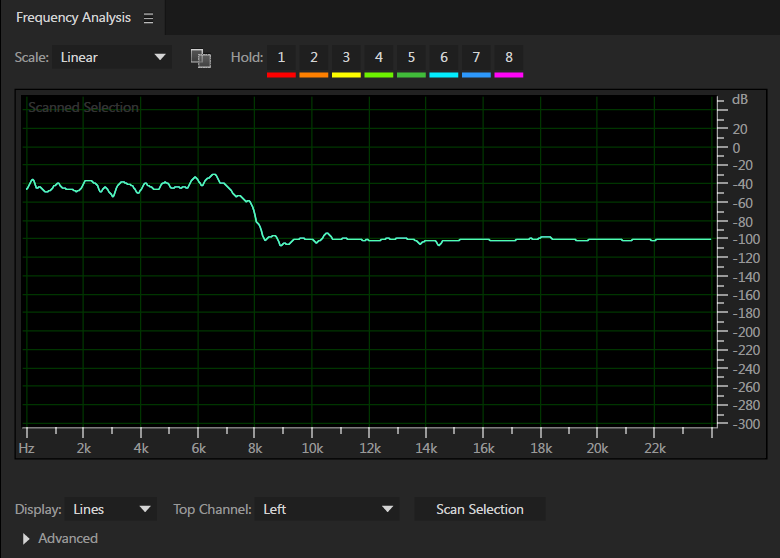Click the 10k label on frequency axis
This screenshot has width=780, height=558.
pos(312,449)
